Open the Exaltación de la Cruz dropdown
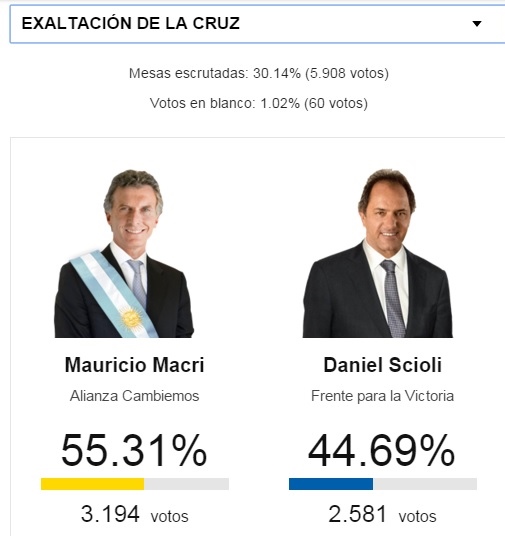The width and height of the screenshot is (505, 536). pyautogui.click(x=257, y=24)
